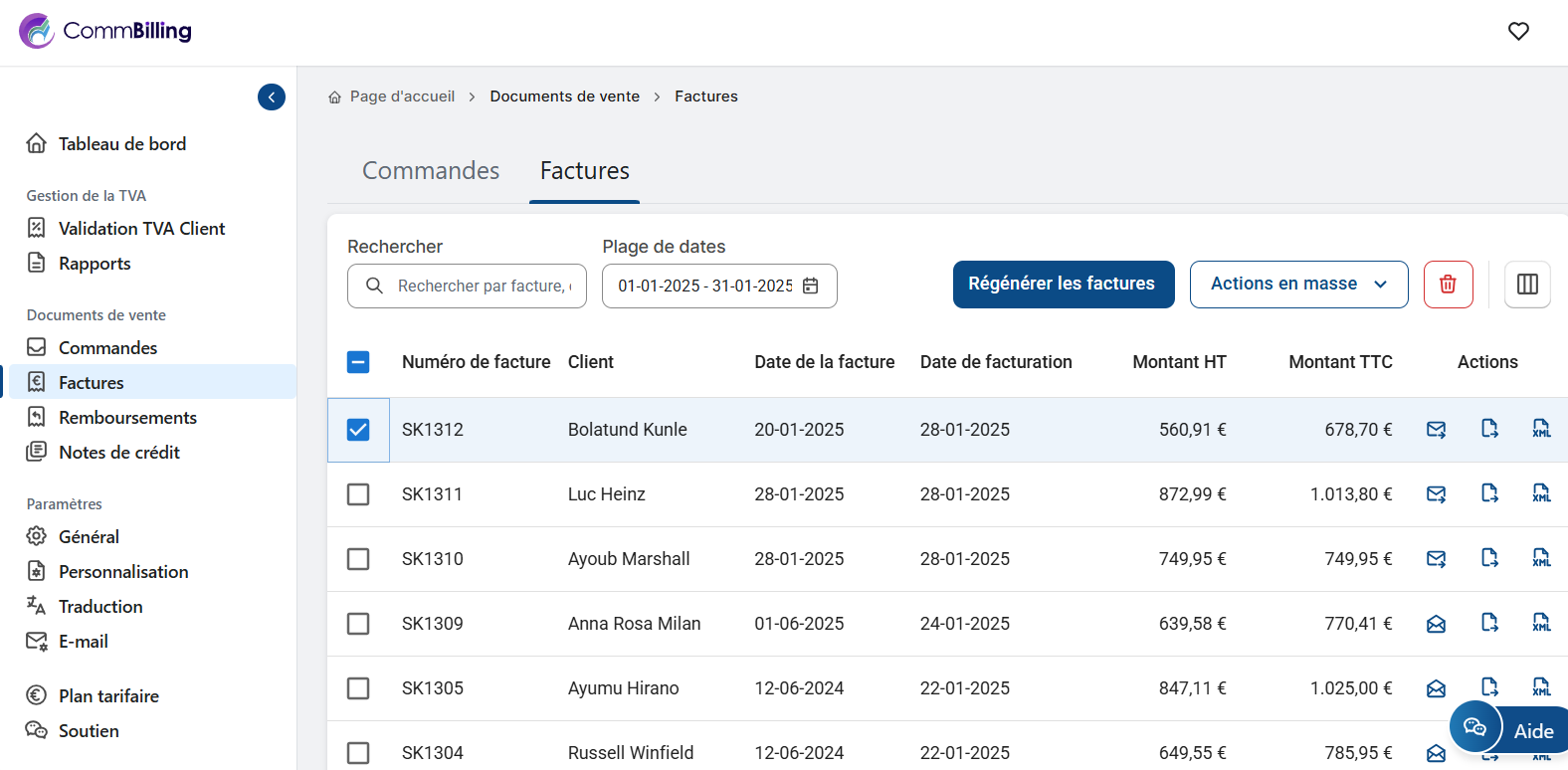Toggle the select-all header checkbox

358,362
